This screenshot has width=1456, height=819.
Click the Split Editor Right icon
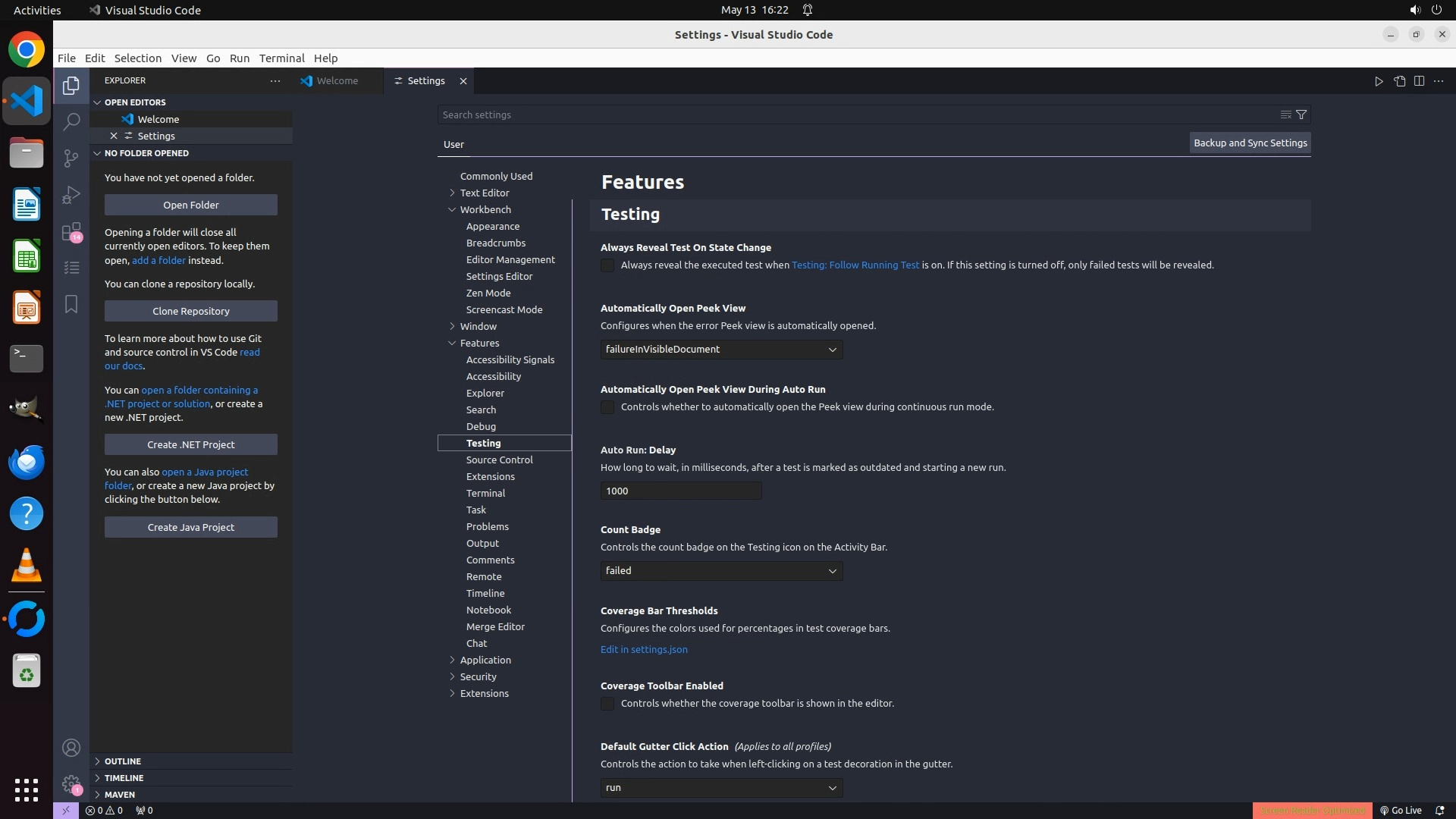click(1419, 81)
